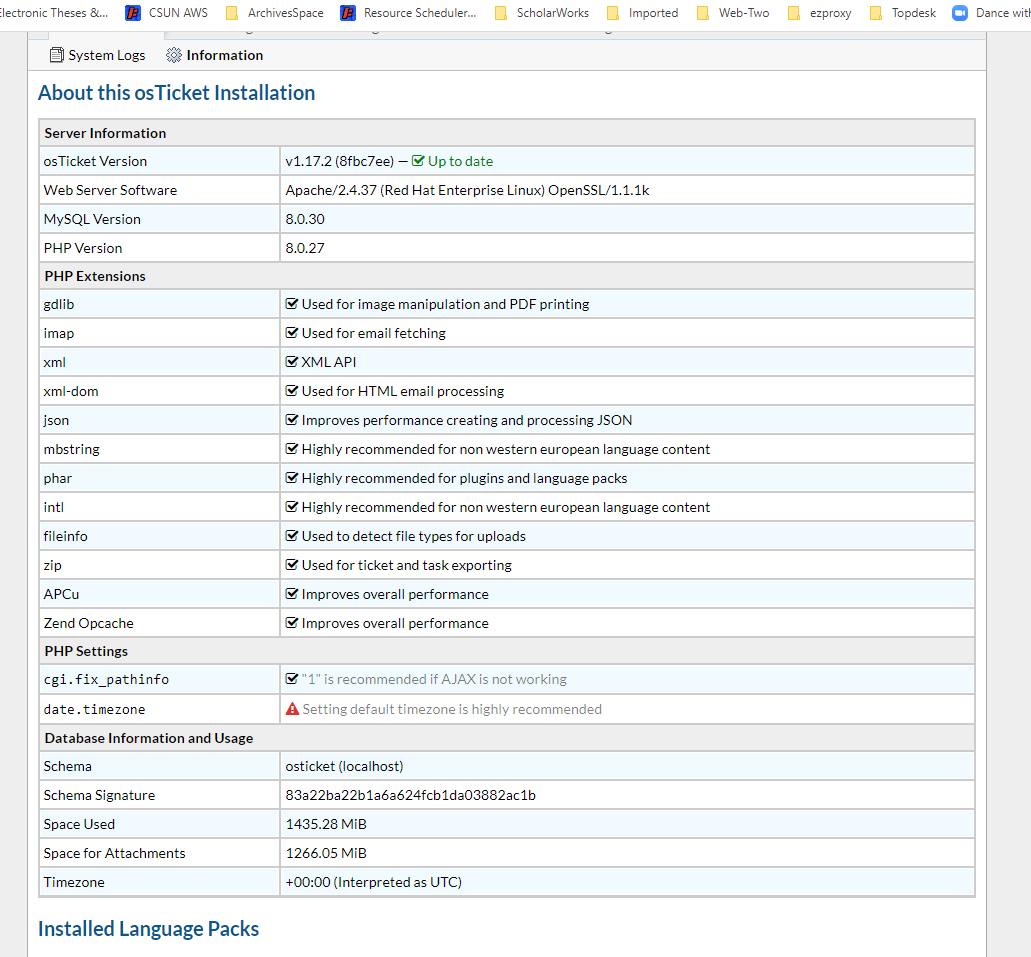
Task: Click the Information gear icon
Action: 174,55
